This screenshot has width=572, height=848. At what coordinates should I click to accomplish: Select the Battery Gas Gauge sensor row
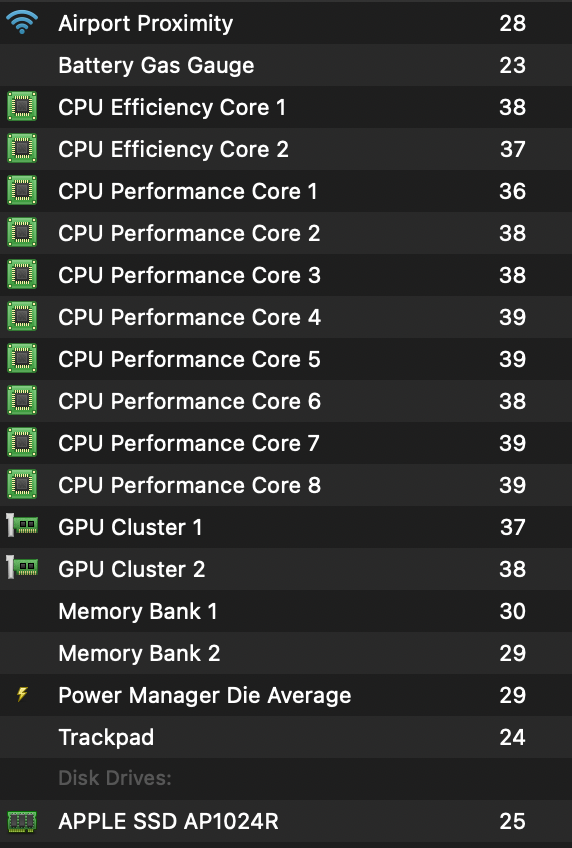pyautogui.click(x=286, y=65)
